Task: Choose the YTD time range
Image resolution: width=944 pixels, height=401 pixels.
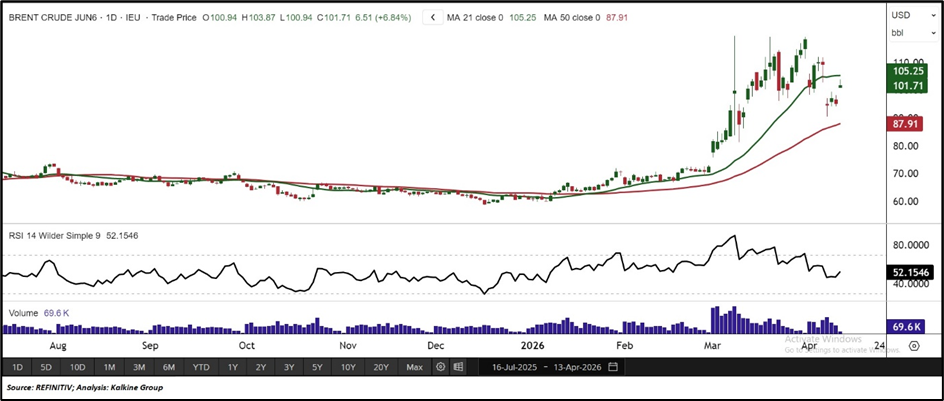Action: pyautogui.click(x=201, y=367)
